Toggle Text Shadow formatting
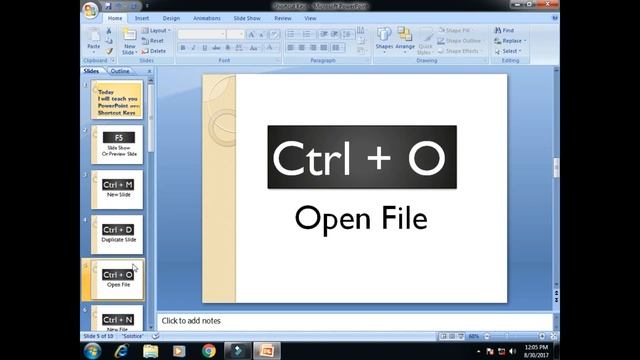This screenshot has height=360, width=640. tap(228, 48)
